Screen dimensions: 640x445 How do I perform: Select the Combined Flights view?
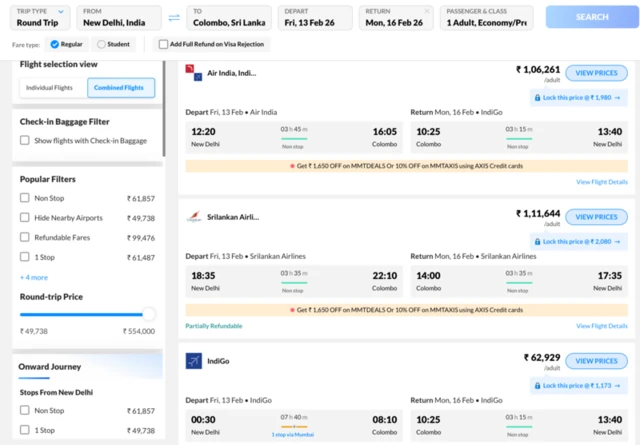[120, 88]
